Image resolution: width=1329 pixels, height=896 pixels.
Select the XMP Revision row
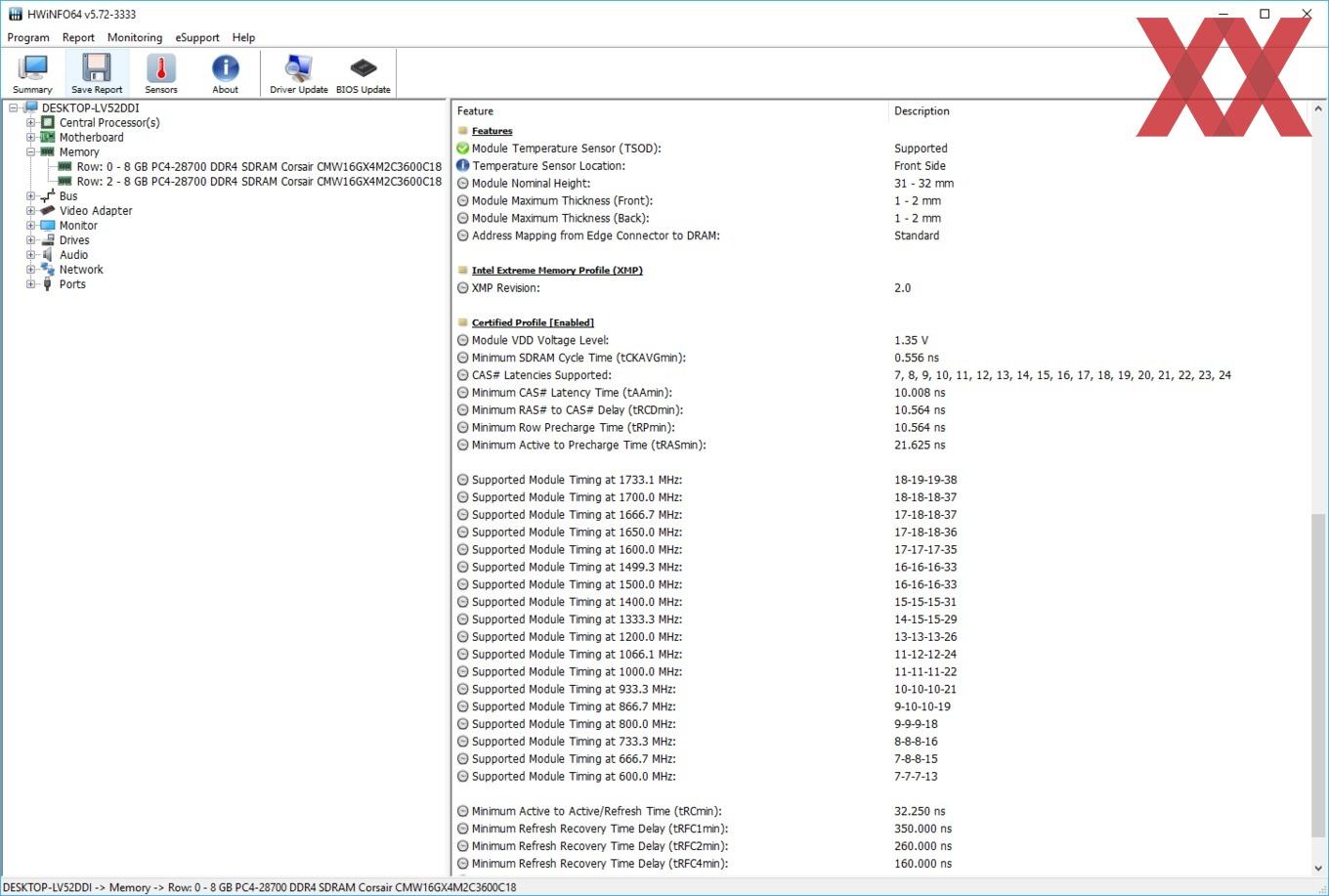pos(881,288)
